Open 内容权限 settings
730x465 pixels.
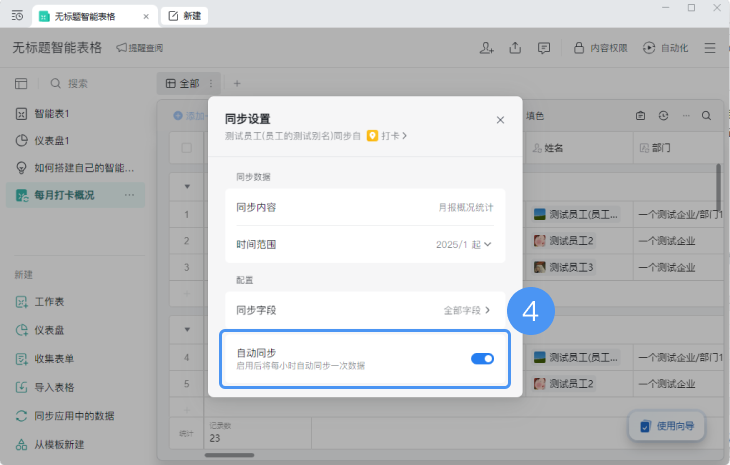click(x=600, y=48)
